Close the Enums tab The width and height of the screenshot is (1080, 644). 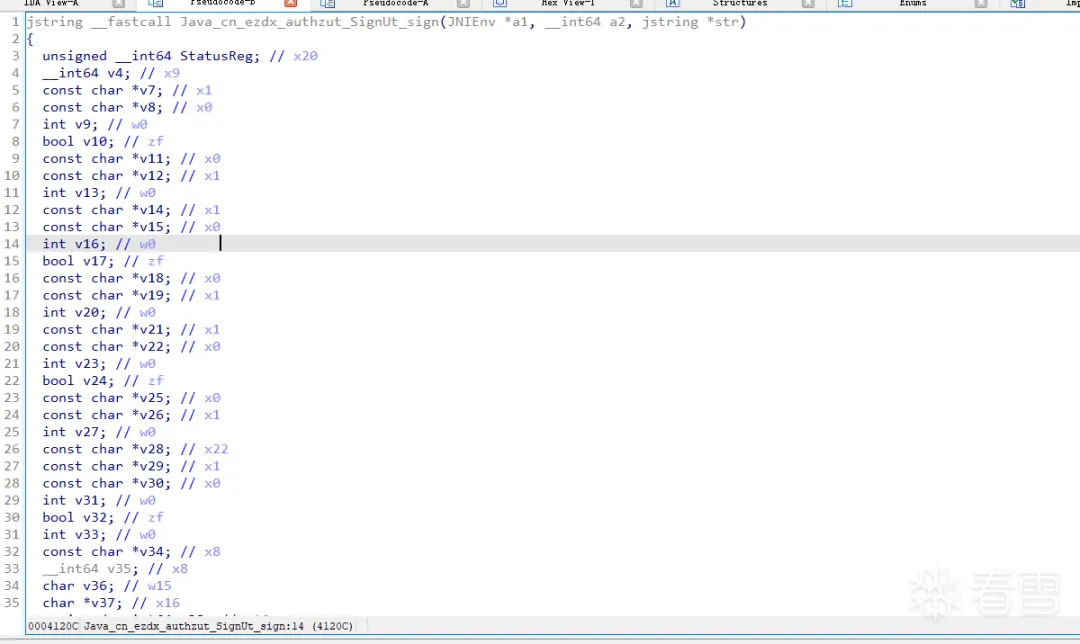coord(981,3)
